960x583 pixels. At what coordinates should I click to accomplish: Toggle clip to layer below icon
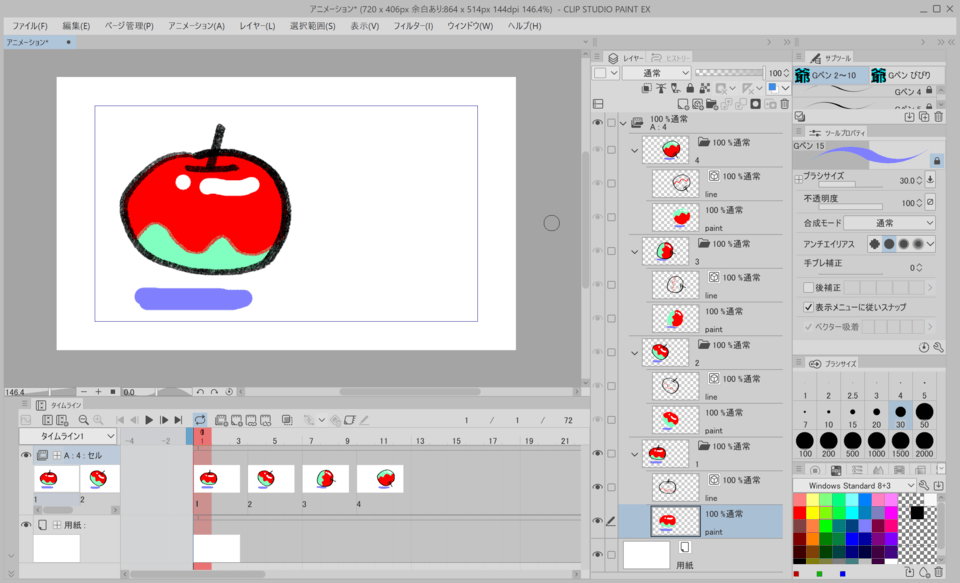(x=647, y=89)
